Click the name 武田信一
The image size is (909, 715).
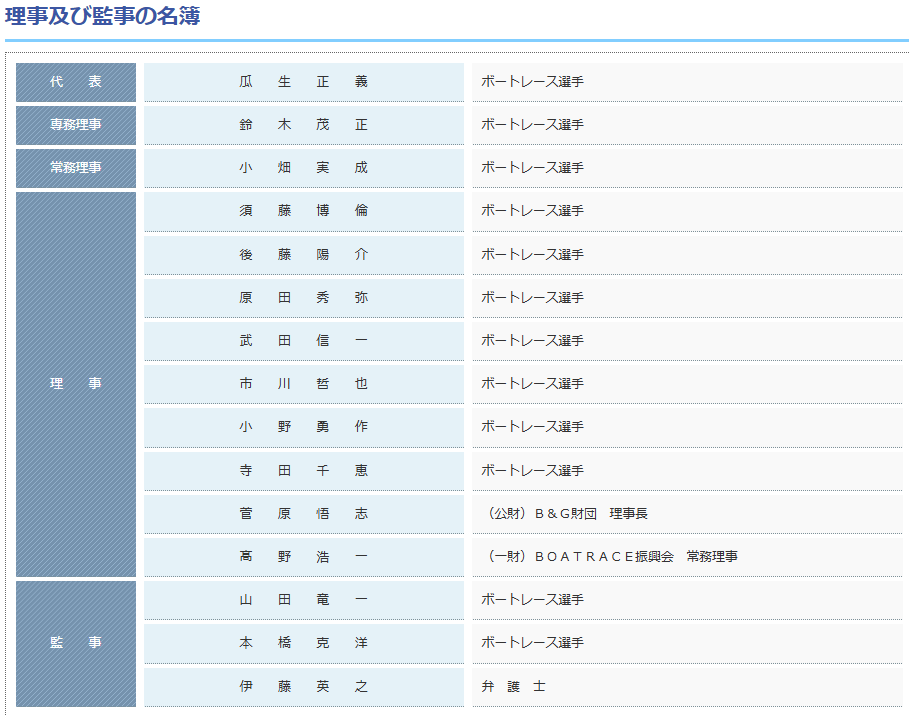point(304,340)
